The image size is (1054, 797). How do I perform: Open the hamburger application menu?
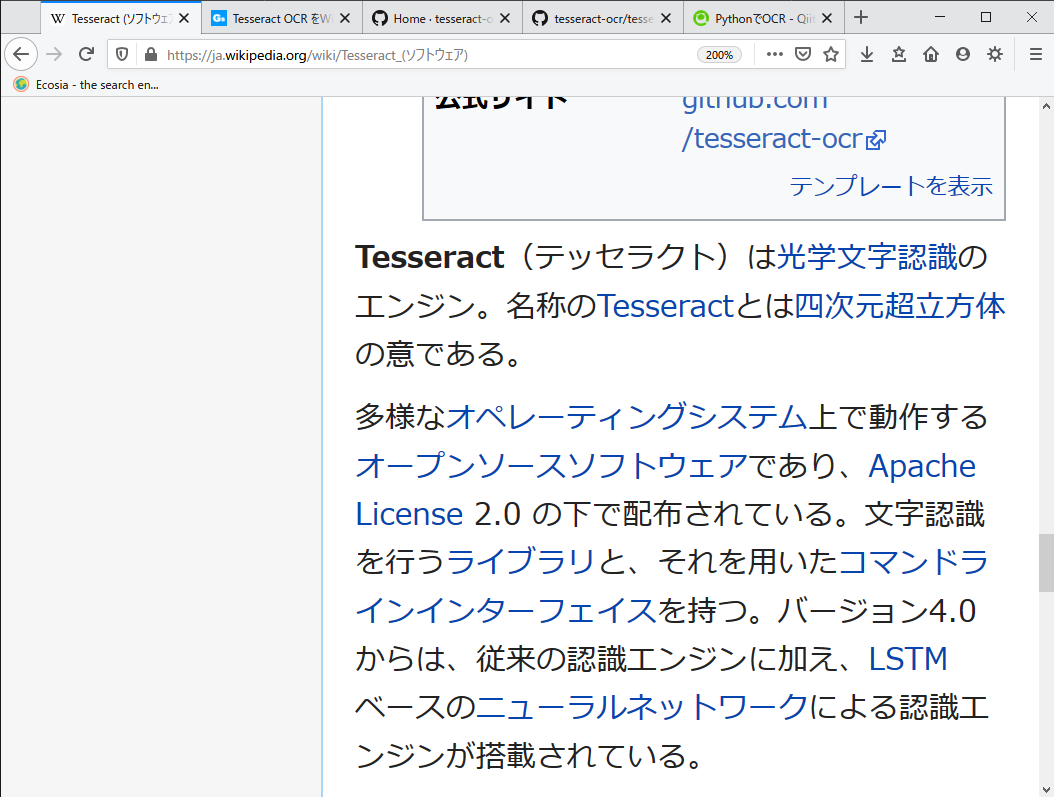click(1034, 54)
